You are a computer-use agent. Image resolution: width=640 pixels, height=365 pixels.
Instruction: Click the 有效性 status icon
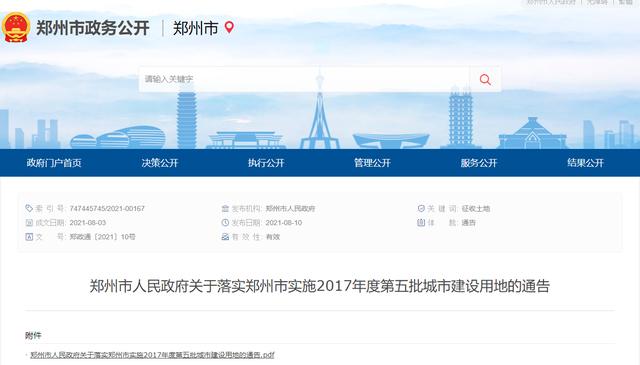coord(225,237)
